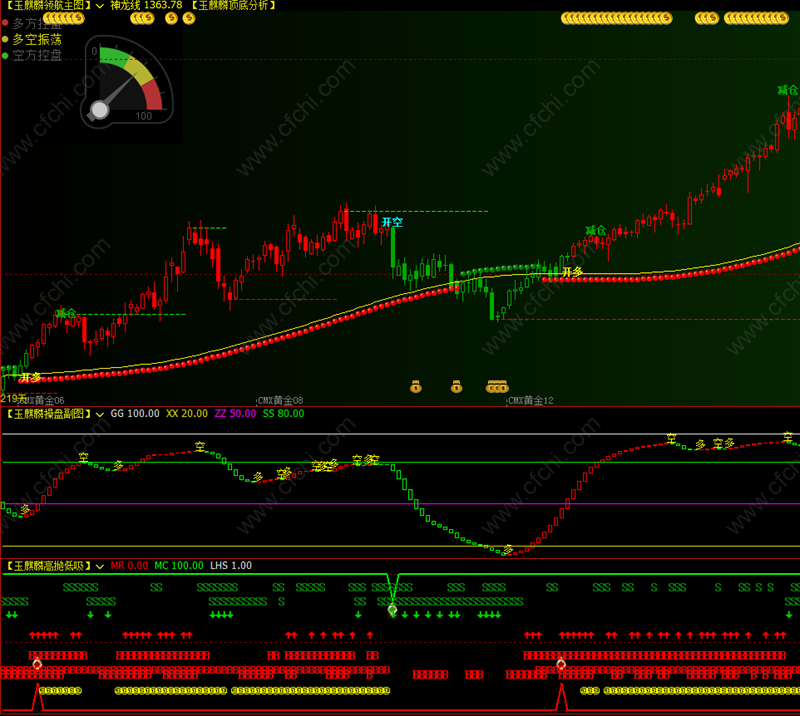Select the ZZ 50.00 parameter
This screenshot has height=716, width=800.
(235, 414)
